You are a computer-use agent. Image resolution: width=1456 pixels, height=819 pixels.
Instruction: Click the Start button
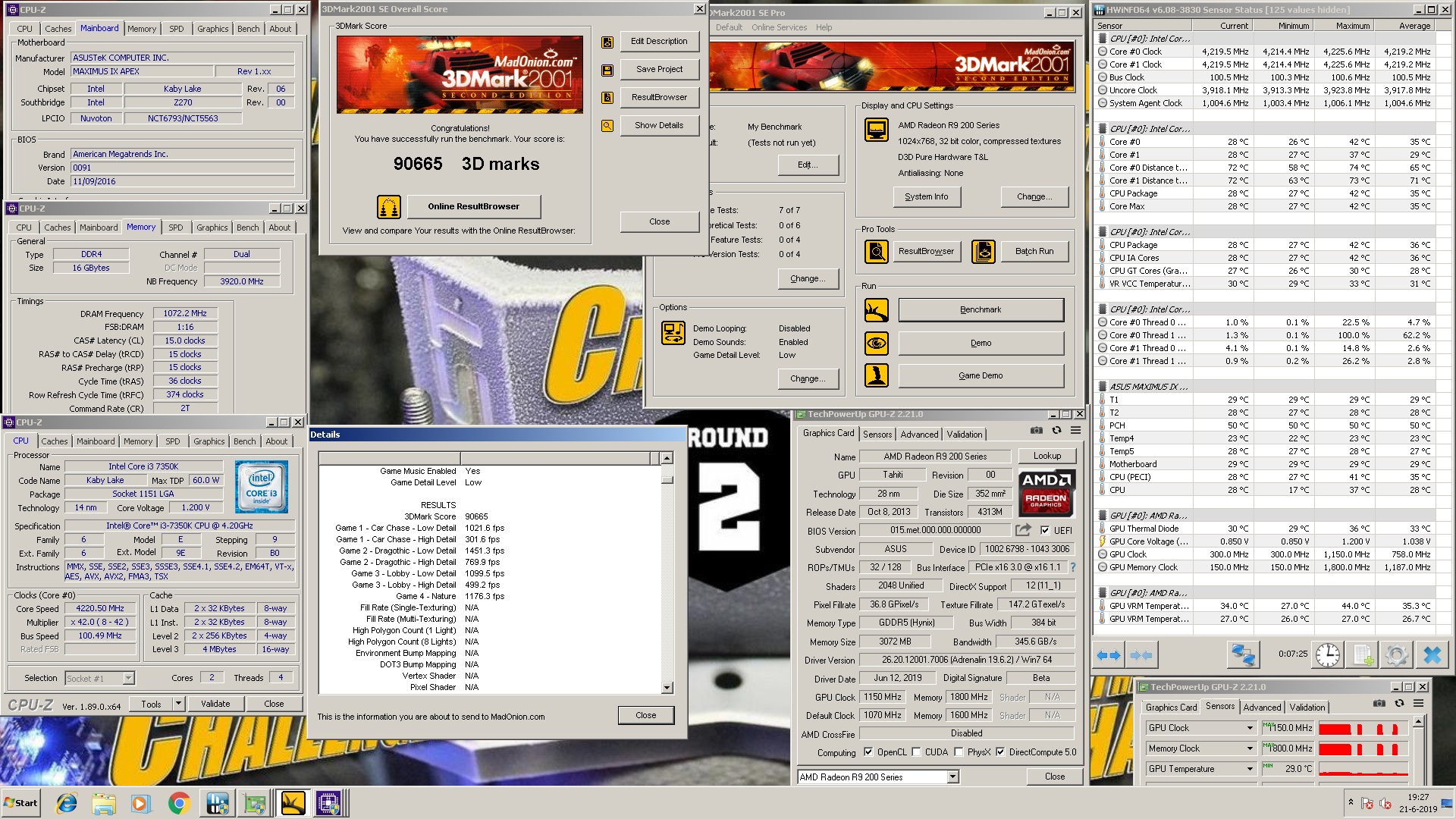pos(21,803)
